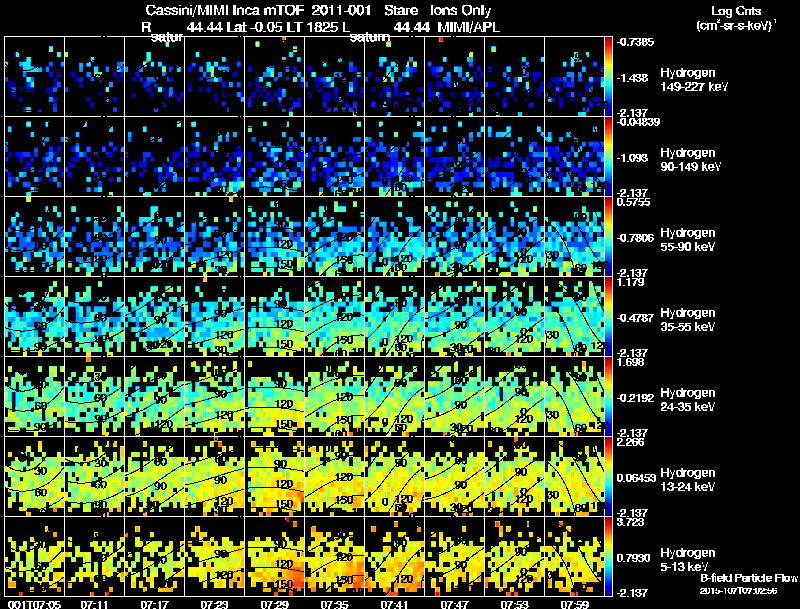Click the '07:29' time axis label

coord(274,604)
